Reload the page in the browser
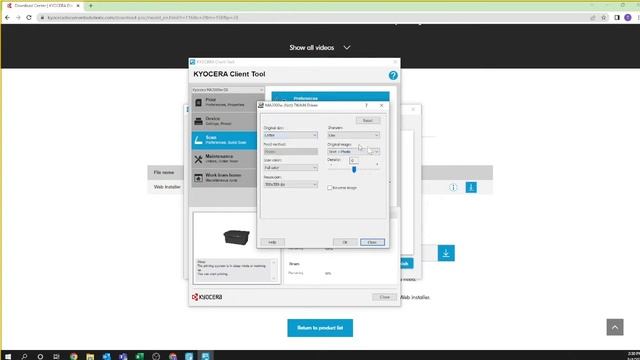The height and width of the screenshot is (360, 640). pyautogui.click(x=29, y=18)
